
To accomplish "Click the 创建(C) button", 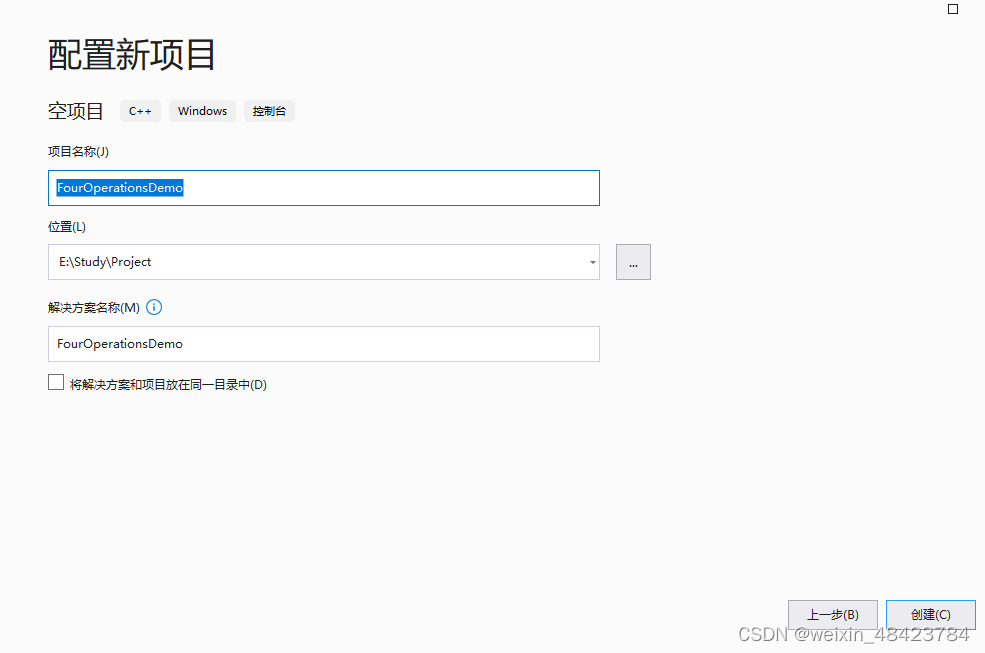I will 930,614.
